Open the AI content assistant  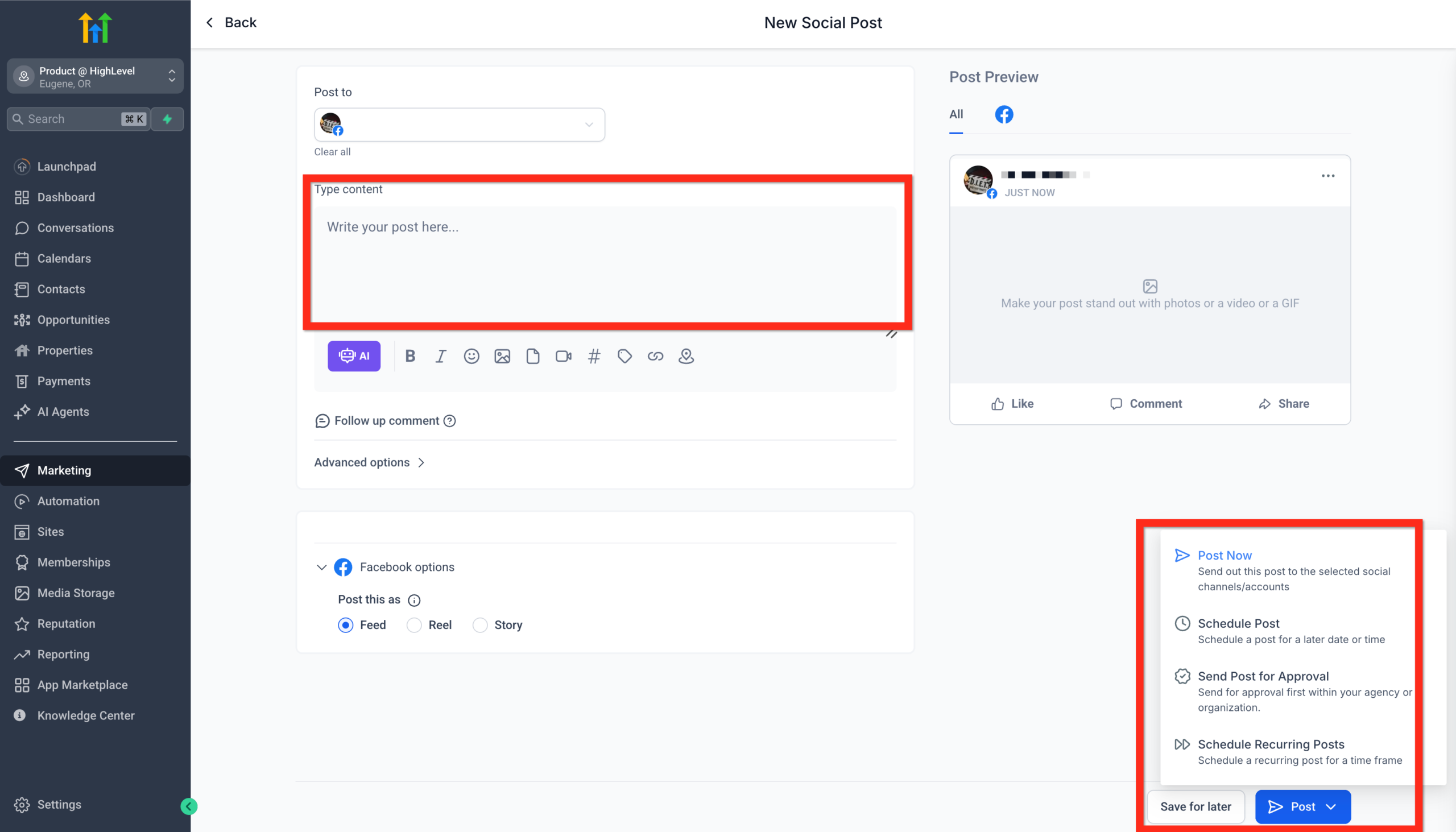(354, 355)
